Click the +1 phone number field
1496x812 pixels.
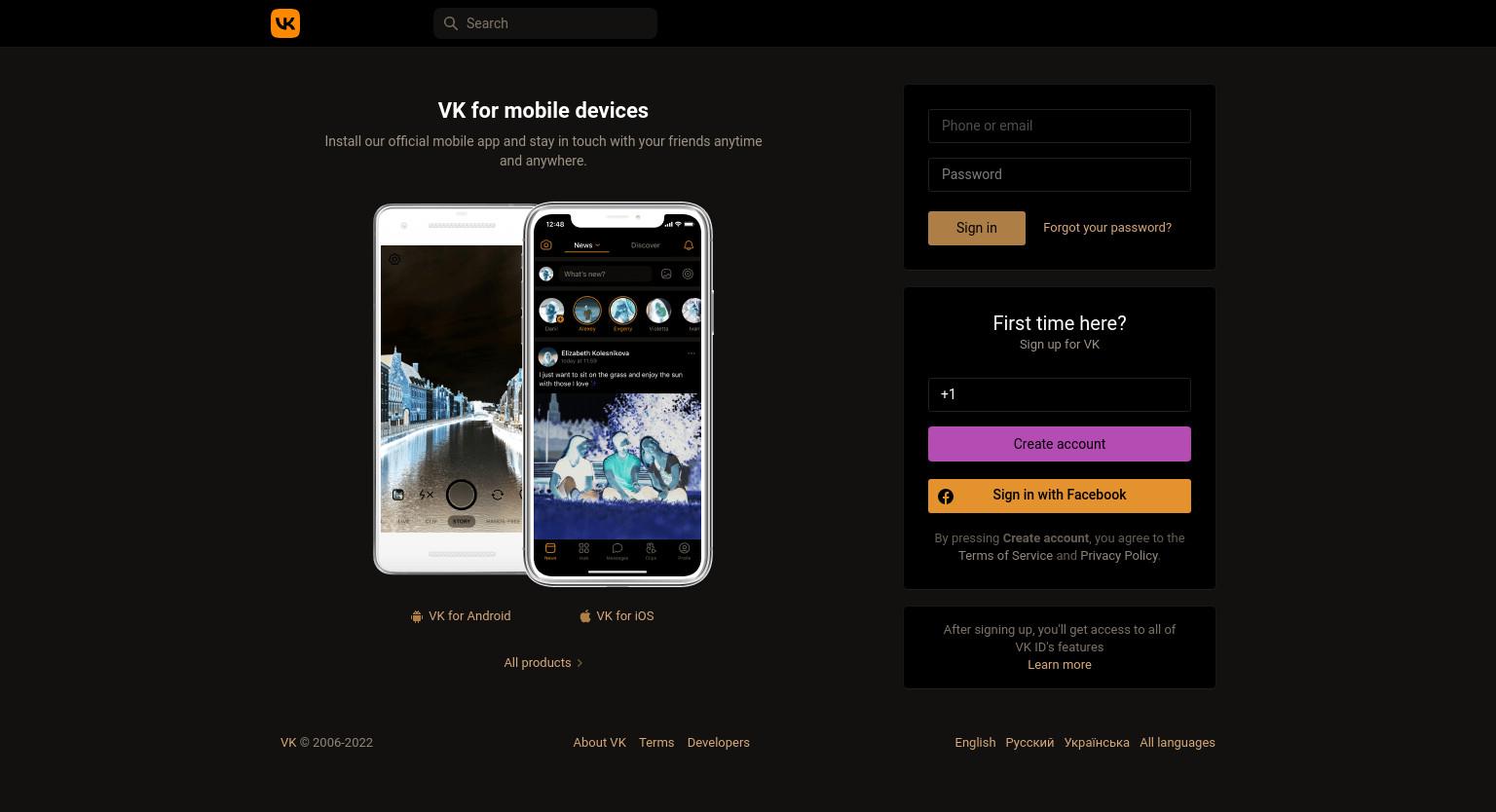point(1060,394)
